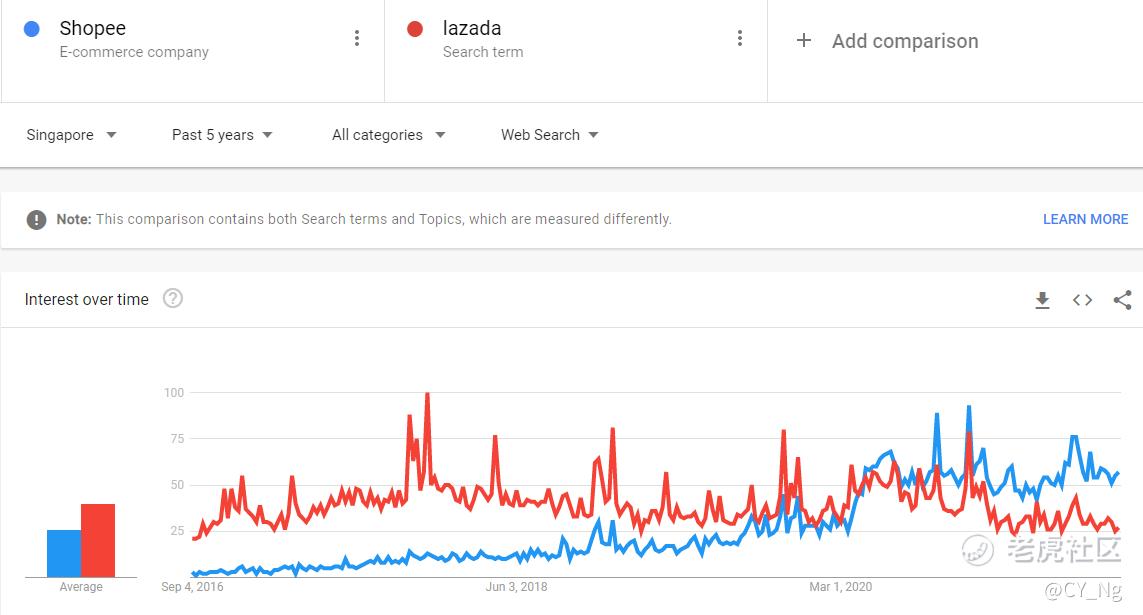The height and width of the screenshot is (615, 1143).
Task: Open Shopee term three-dot options menu
Action: (x=356, y=38)
